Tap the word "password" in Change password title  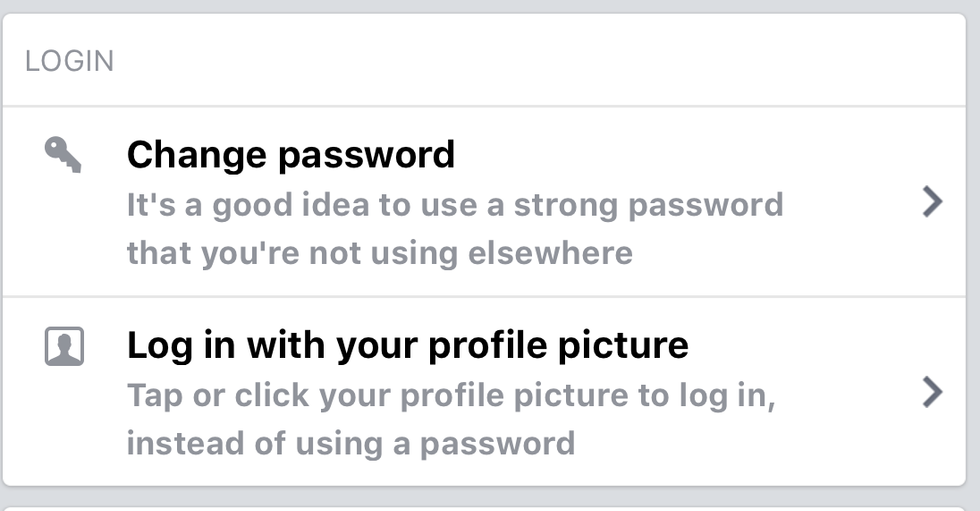click(366, 155)
